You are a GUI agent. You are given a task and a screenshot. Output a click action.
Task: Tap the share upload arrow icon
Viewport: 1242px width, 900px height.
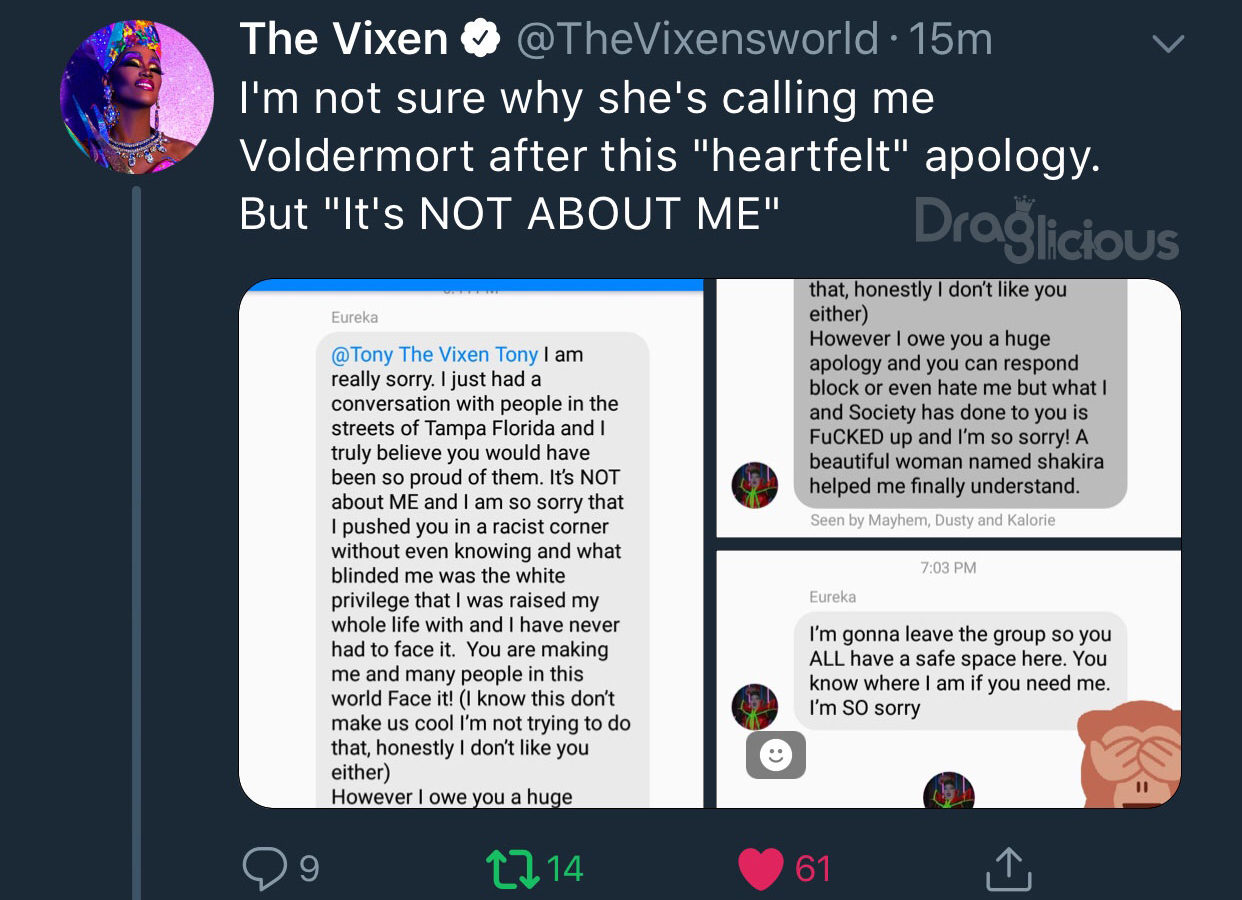click(x=1008, y=868)
